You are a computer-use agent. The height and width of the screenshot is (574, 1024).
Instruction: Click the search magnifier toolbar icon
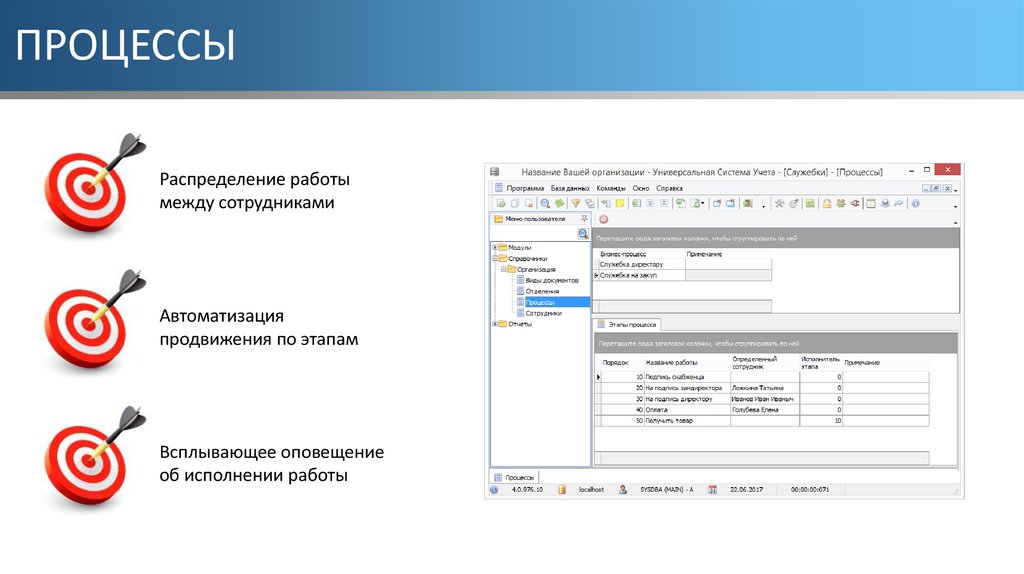coord(545,203)
